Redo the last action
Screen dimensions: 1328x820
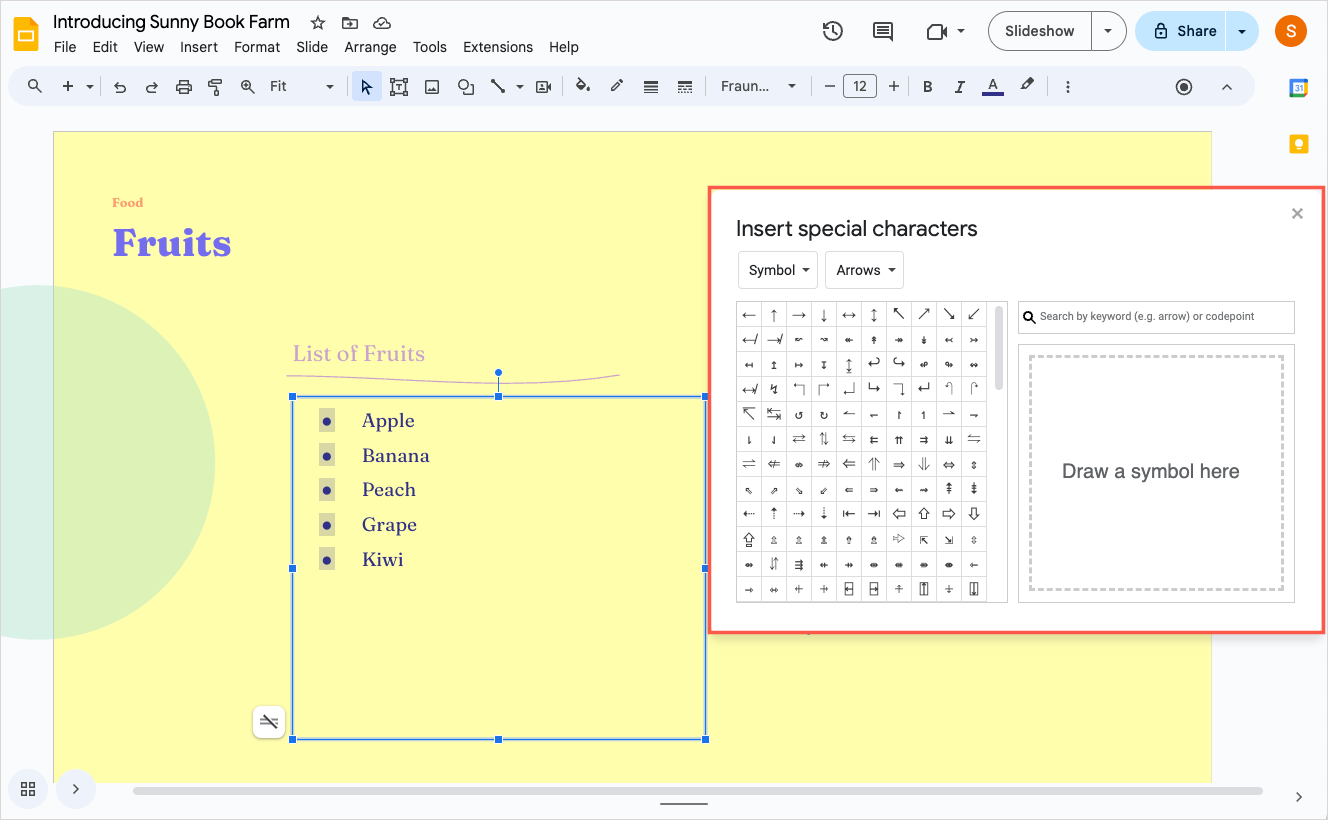152,87
